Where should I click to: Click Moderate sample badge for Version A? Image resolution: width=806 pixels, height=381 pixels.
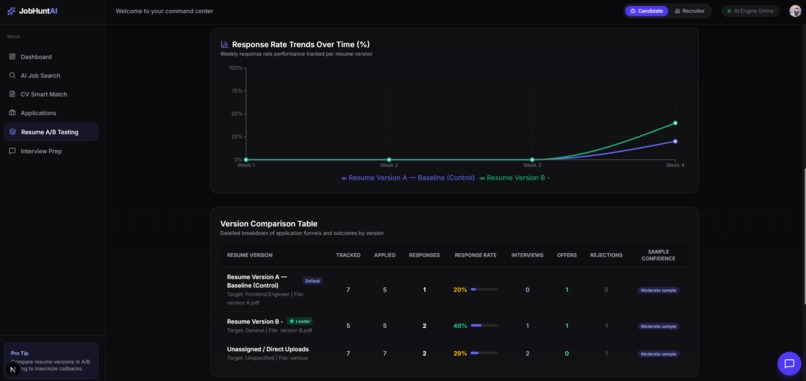658,290
